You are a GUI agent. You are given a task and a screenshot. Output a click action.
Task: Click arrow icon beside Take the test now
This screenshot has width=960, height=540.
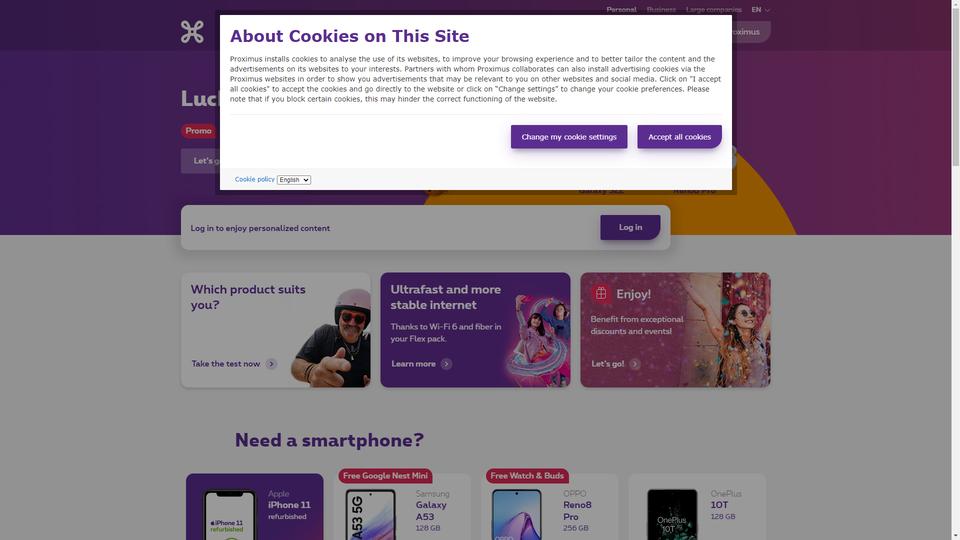271,364
